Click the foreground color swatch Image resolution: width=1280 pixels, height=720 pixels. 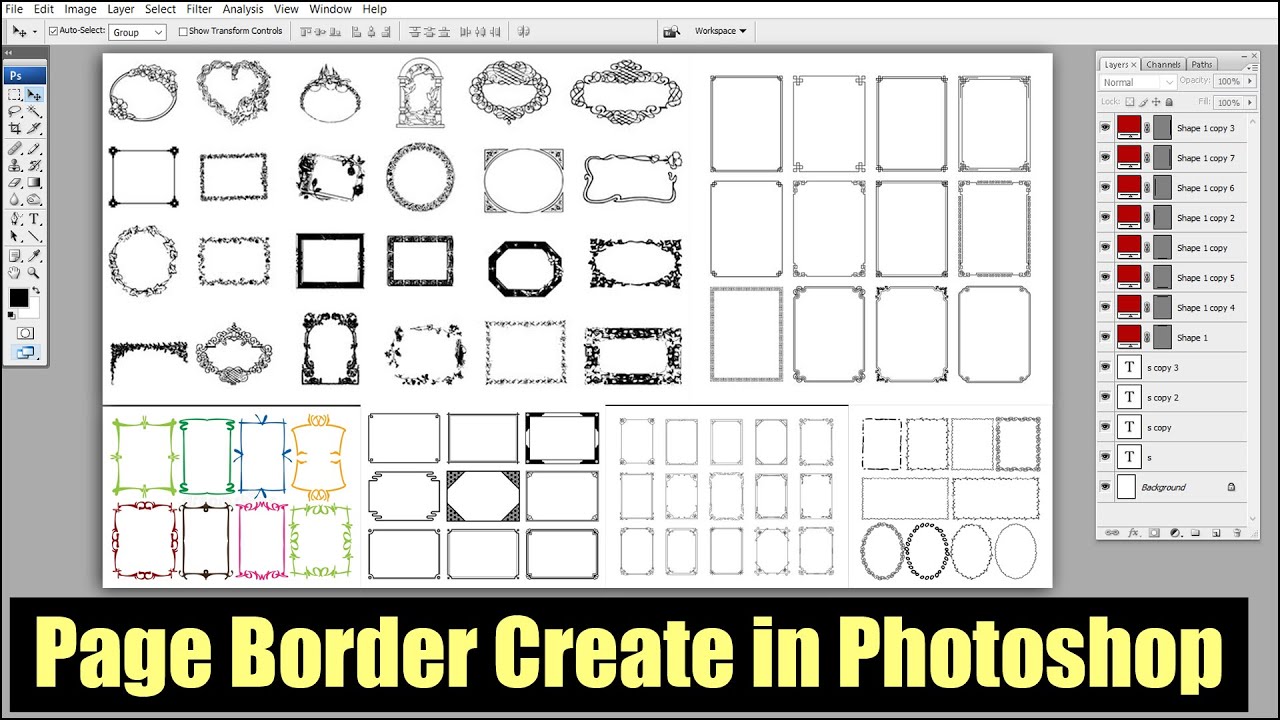[x=18, y=297]
